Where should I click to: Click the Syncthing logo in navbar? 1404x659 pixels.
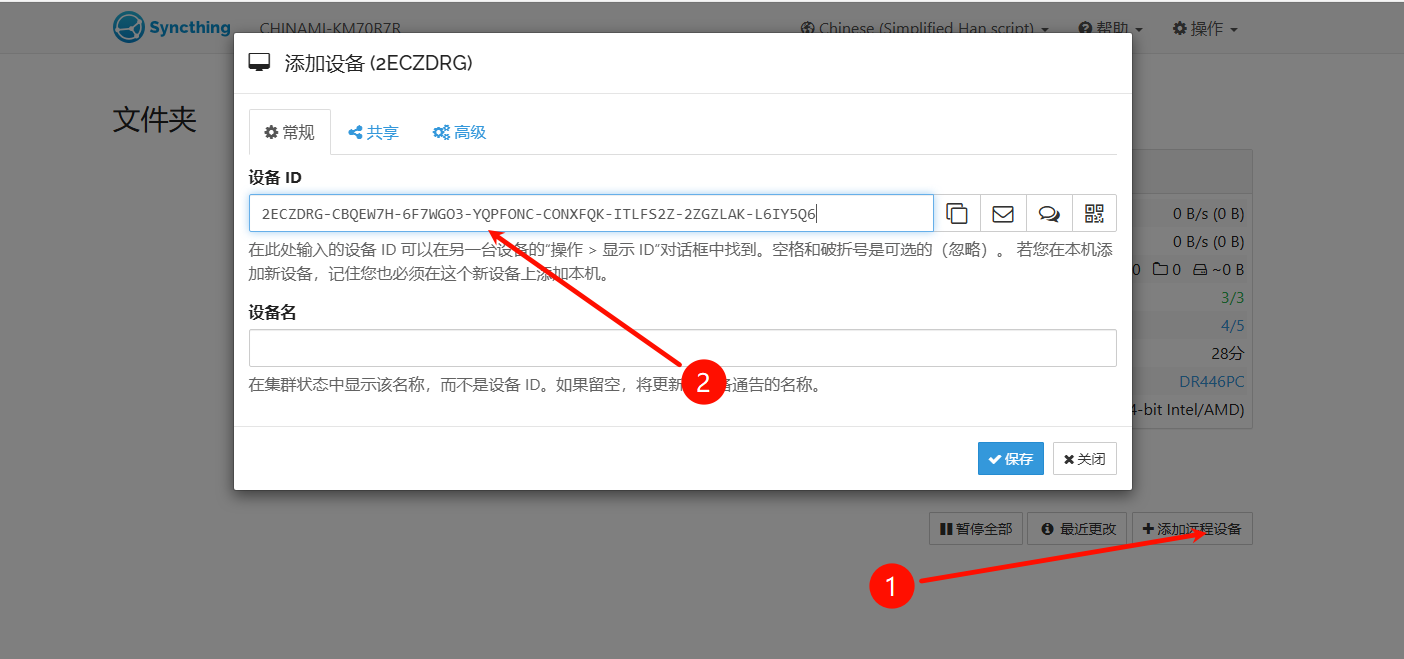172,28
